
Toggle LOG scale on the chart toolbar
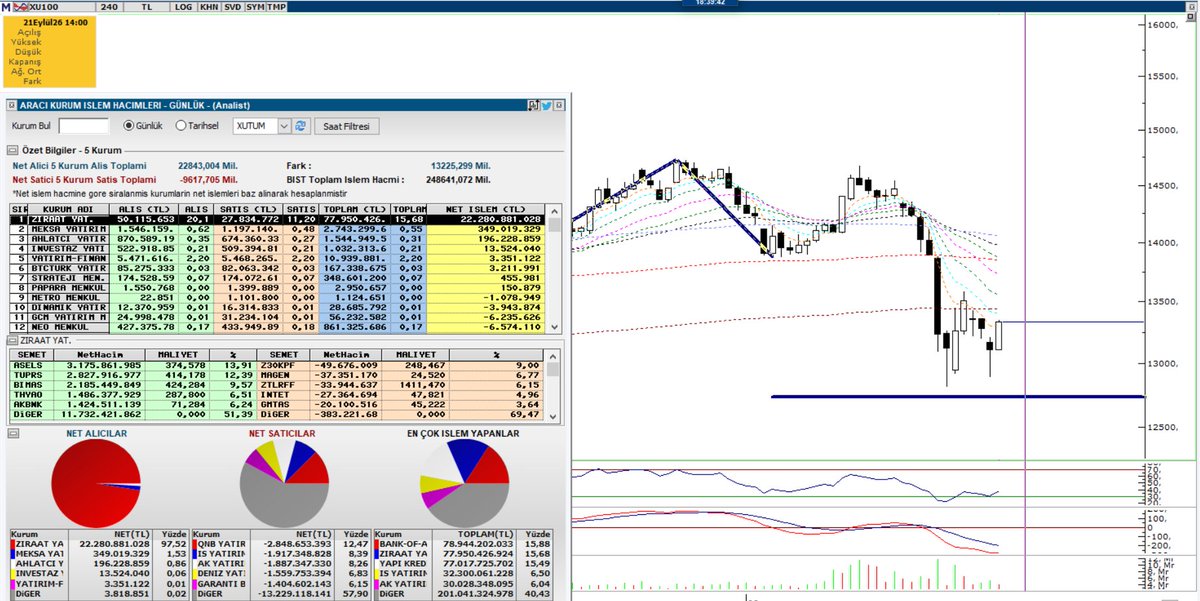coord(183,6)
